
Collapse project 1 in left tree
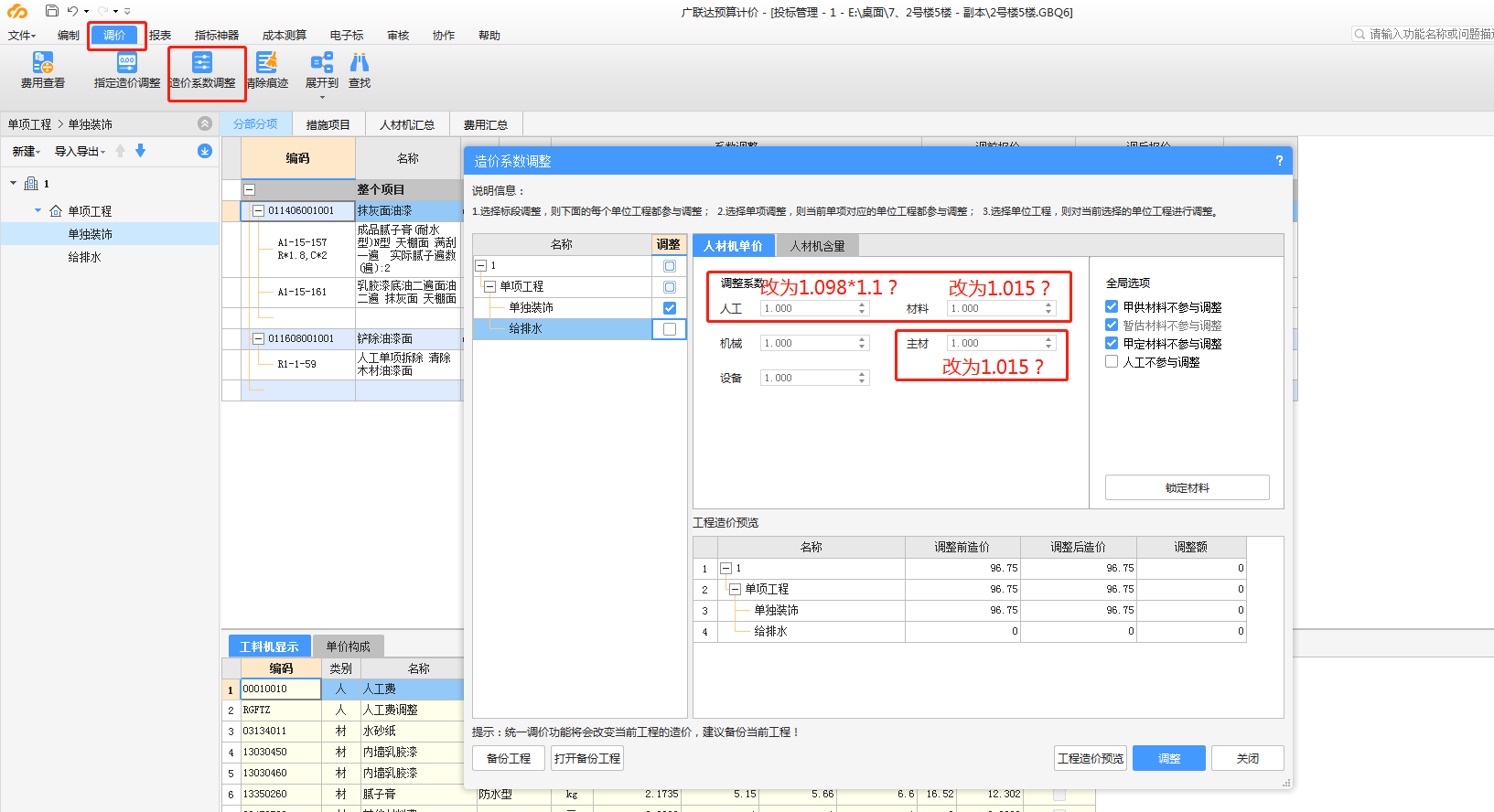pyautogui.click(x=14, y=184)
